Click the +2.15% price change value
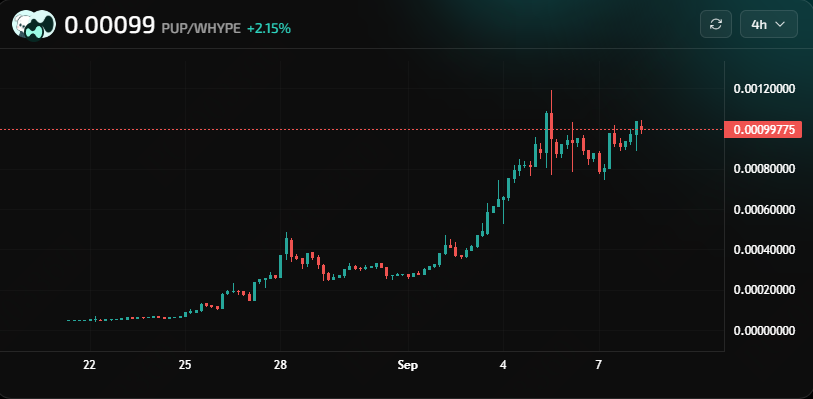The width and height of the screenshot is (813, 399). (x=269, y=28)
